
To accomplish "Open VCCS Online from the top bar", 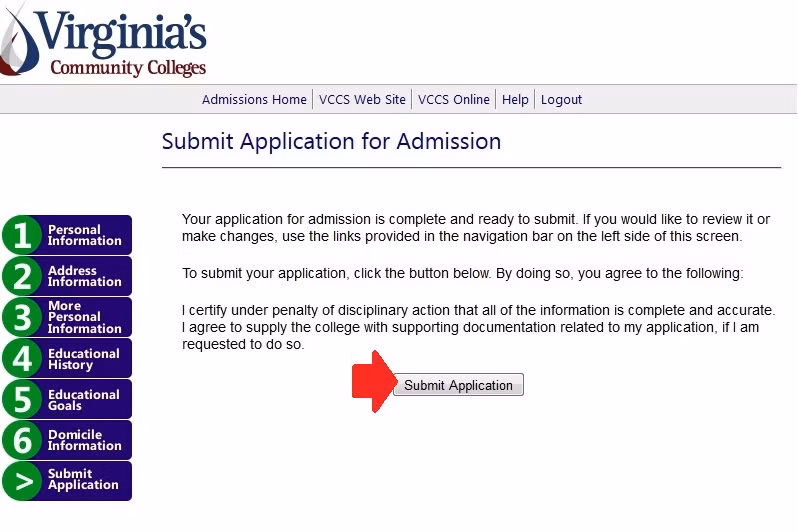I will click(454, 100).
